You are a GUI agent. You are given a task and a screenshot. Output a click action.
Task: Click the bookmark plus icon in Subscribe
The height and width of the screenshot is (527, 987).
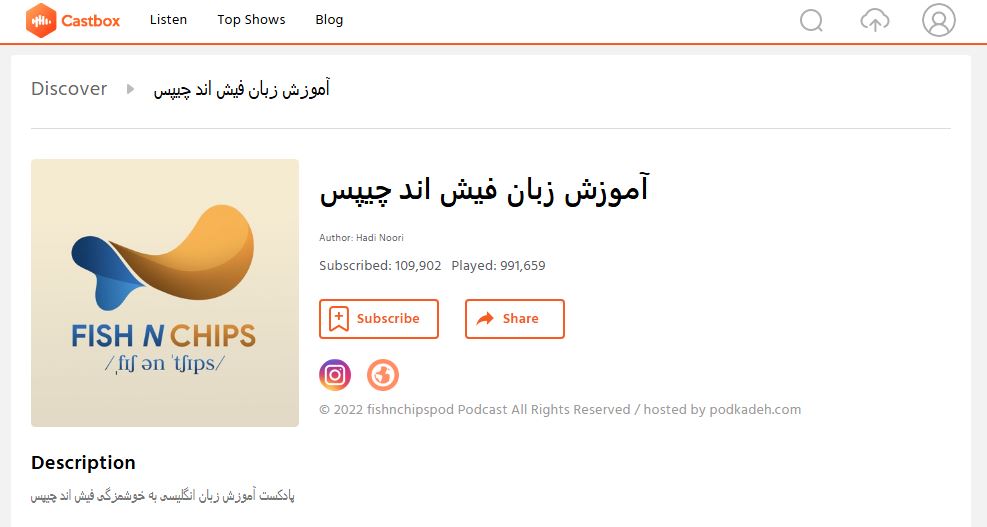pos(339,319)
